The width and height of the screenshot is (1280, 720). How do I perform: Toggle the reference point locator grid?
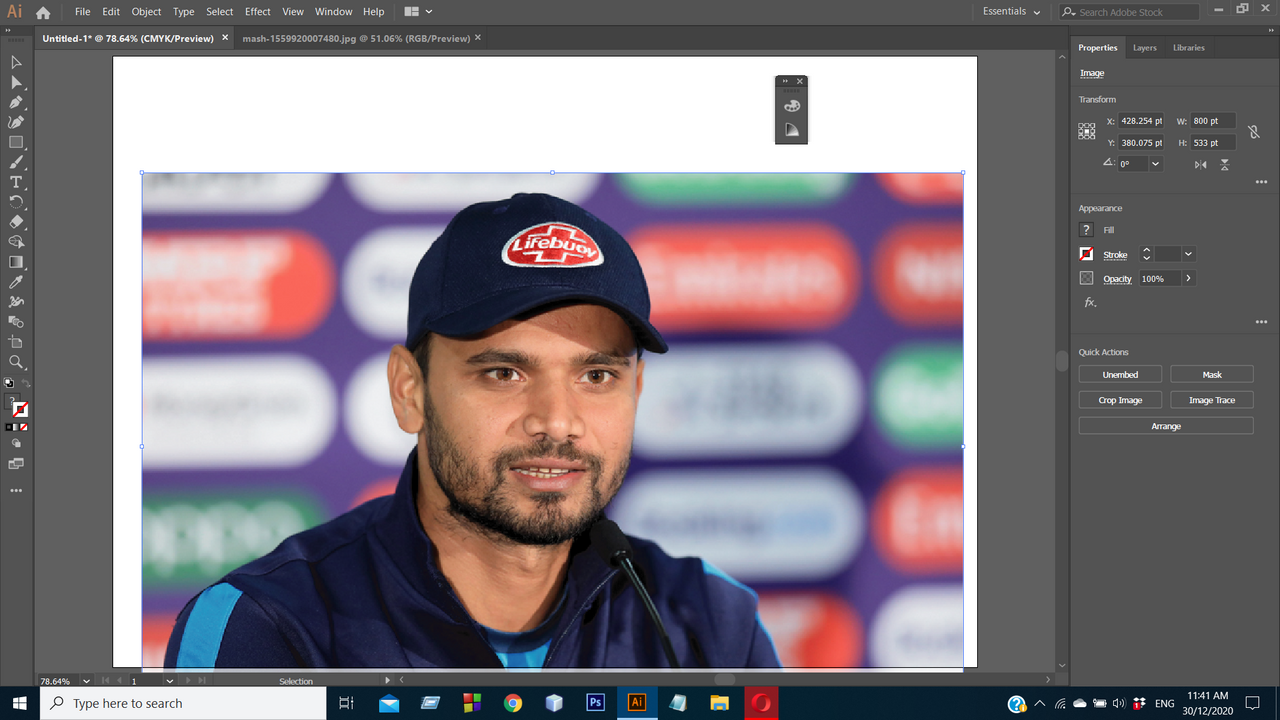[x=1087, y=131]
